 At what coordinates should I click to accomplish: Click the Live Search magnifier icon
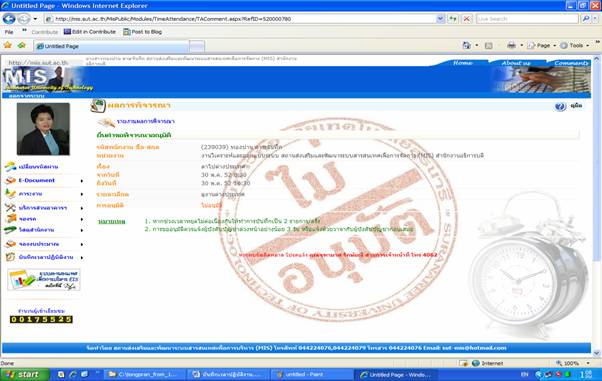585,18
